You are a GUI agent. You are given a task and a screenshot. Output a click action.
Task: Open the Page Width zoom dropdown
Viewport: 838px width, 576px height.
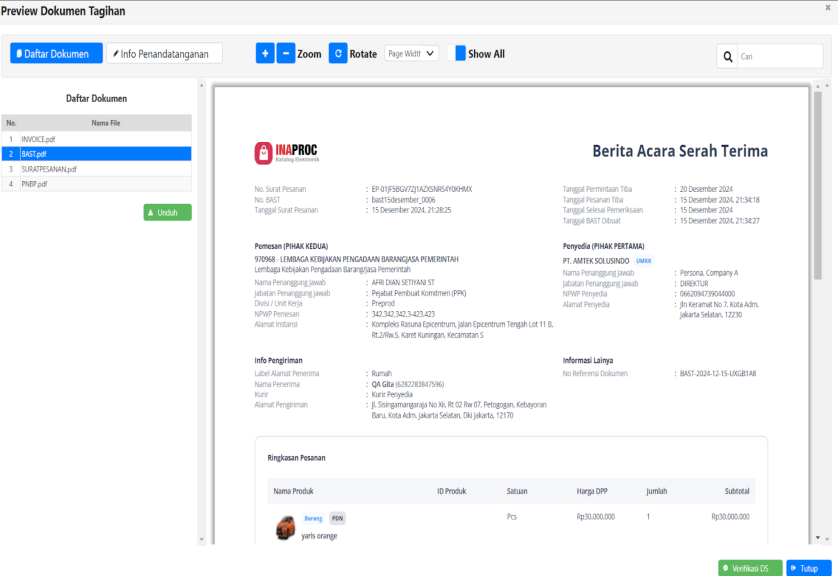(411, 54)
